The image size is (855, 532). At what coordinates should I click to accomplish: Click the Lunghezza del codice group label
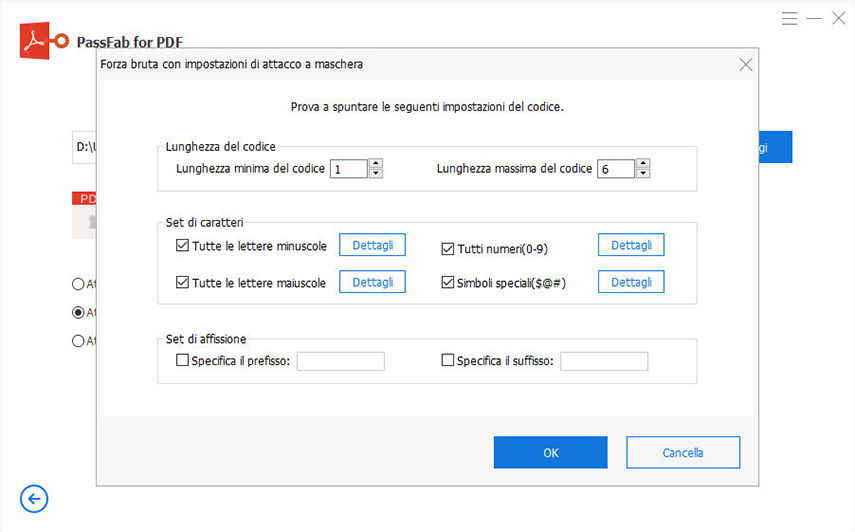[221, 147]
